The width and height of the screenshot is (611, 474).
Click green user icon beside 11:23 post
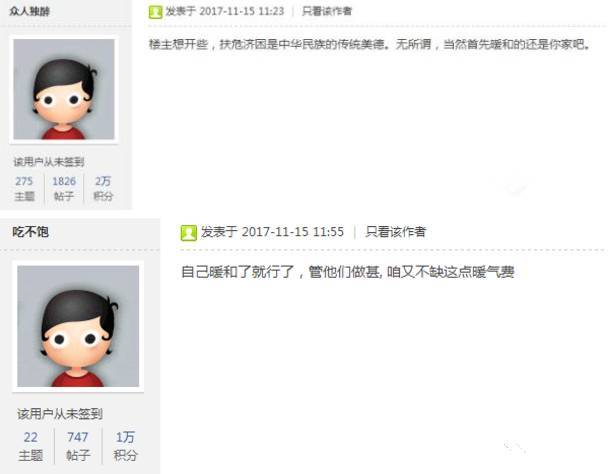(155, 12)
